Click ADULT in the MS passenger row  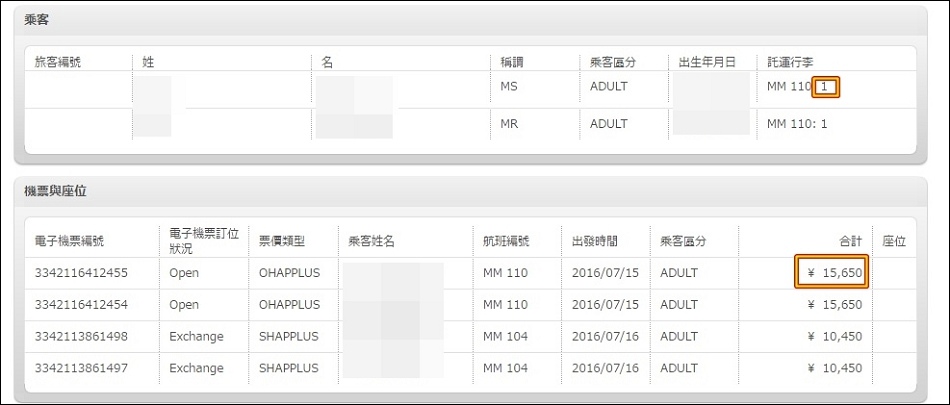609,87
